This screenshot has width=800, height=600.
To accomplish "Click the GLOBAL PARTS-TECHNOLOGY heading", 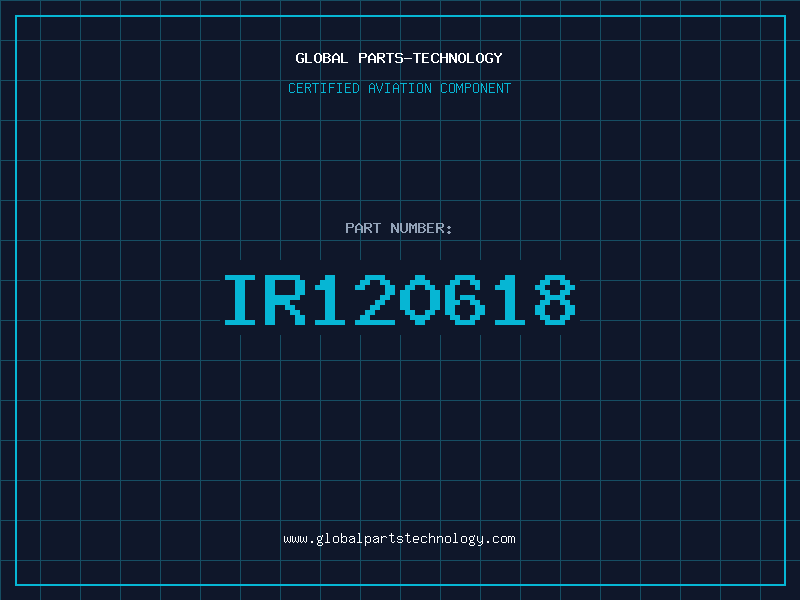I will (399, 58).
